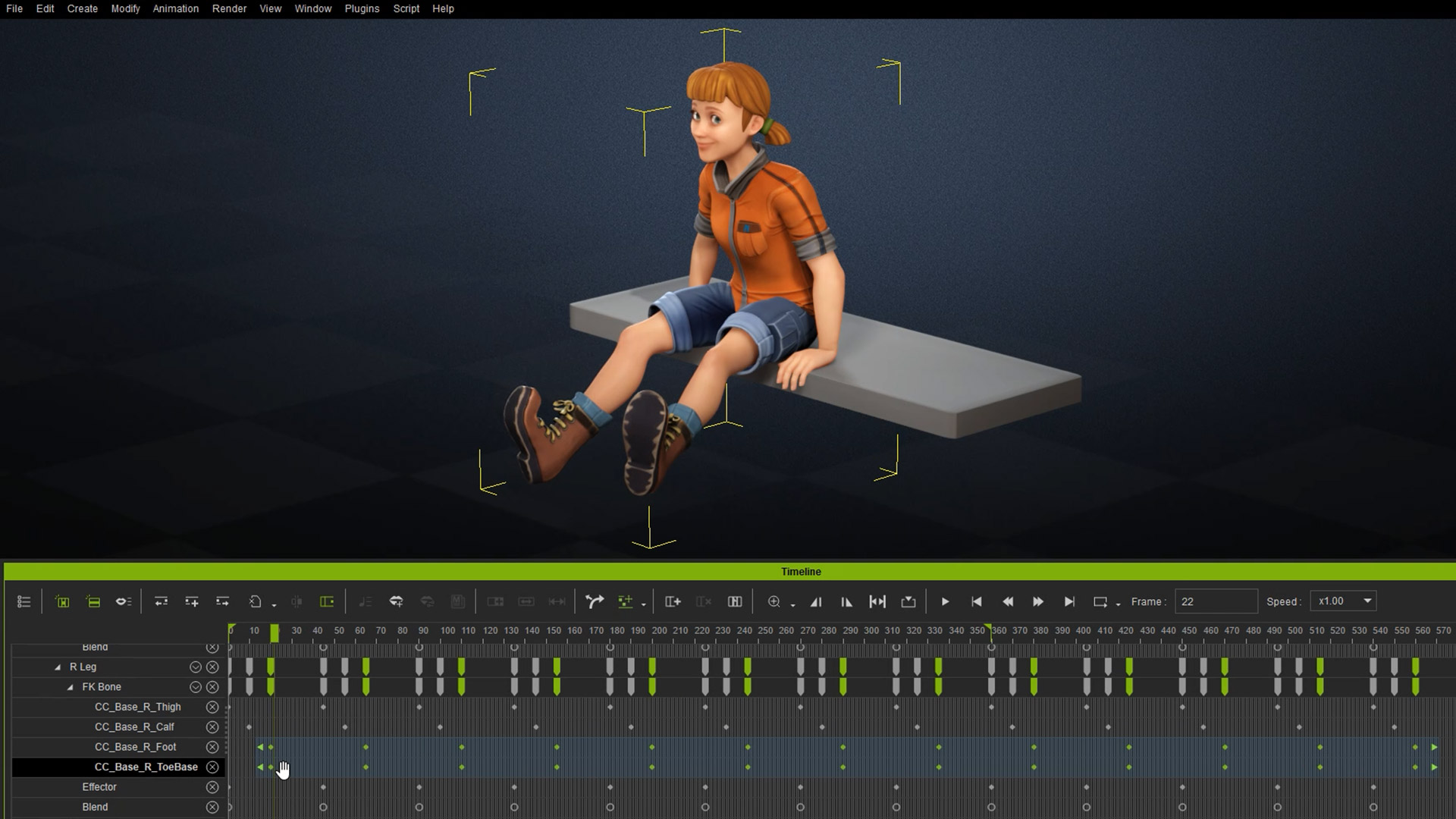Open the Create menu
Image resolution: width=1456 pixels, height=819 pixels.
[x=82, y=8]
